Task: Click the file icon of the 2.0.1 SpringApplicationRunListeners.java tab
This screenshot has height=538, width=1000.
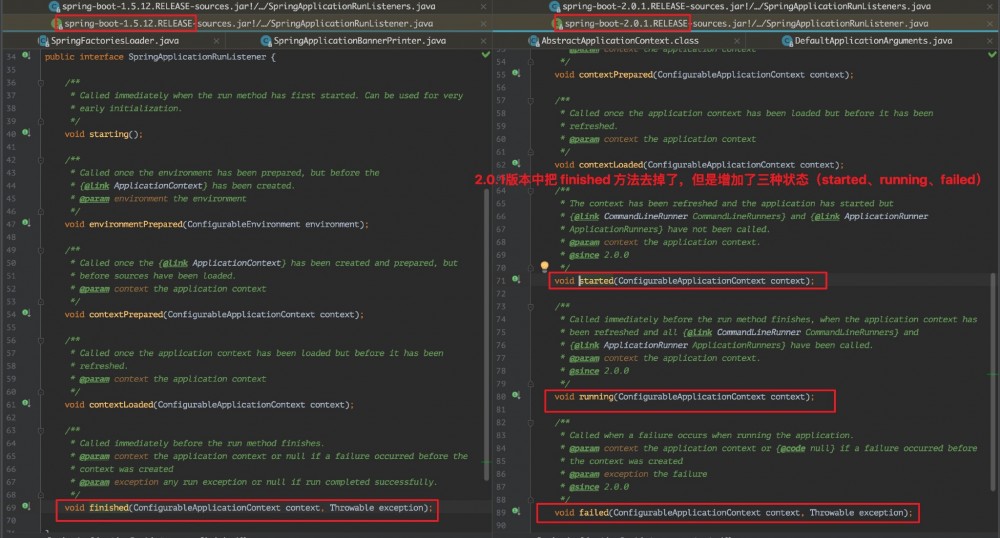Action: pyautogui.click(x=555, y=6)
